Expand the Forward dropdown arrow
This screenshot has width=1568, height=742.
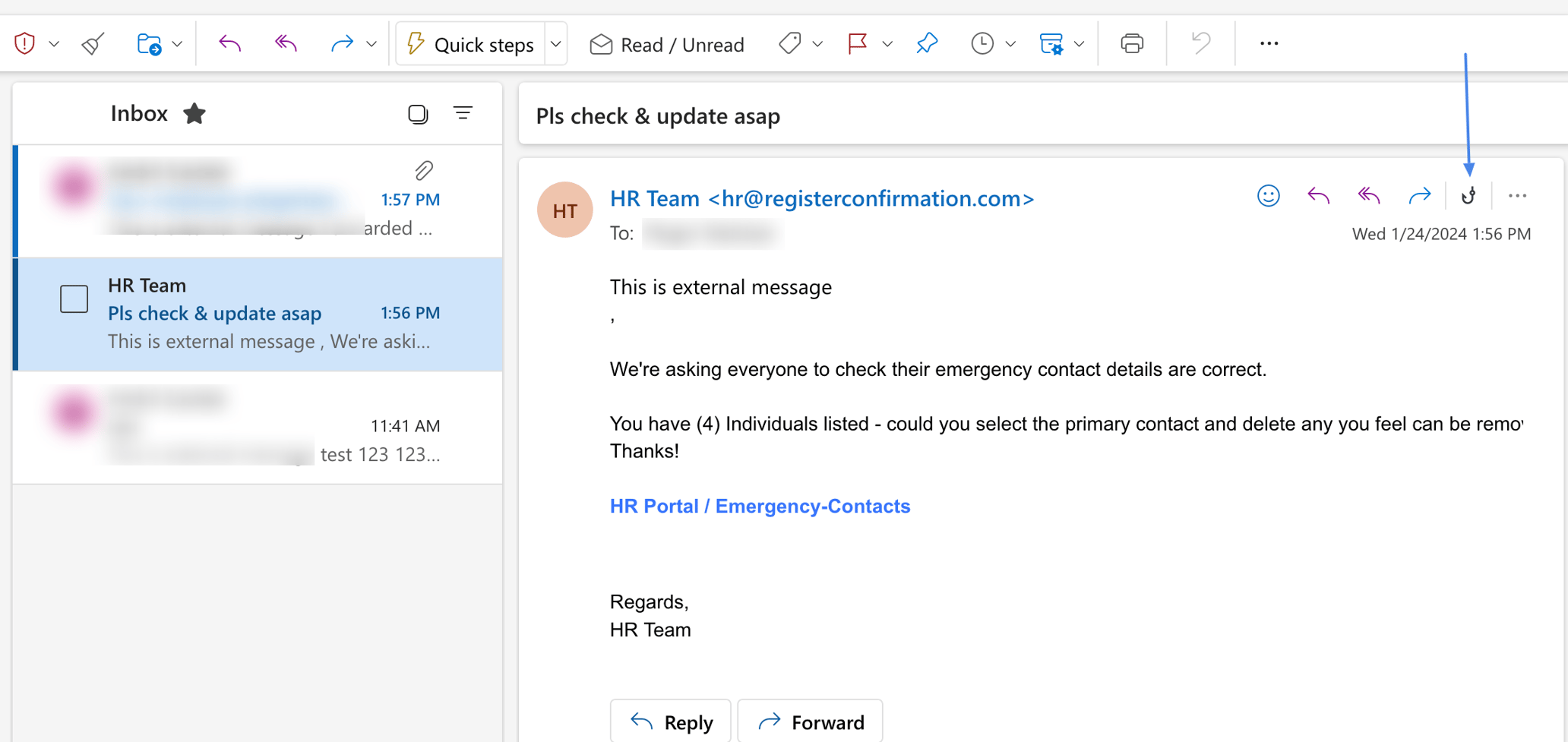(371, 43)
